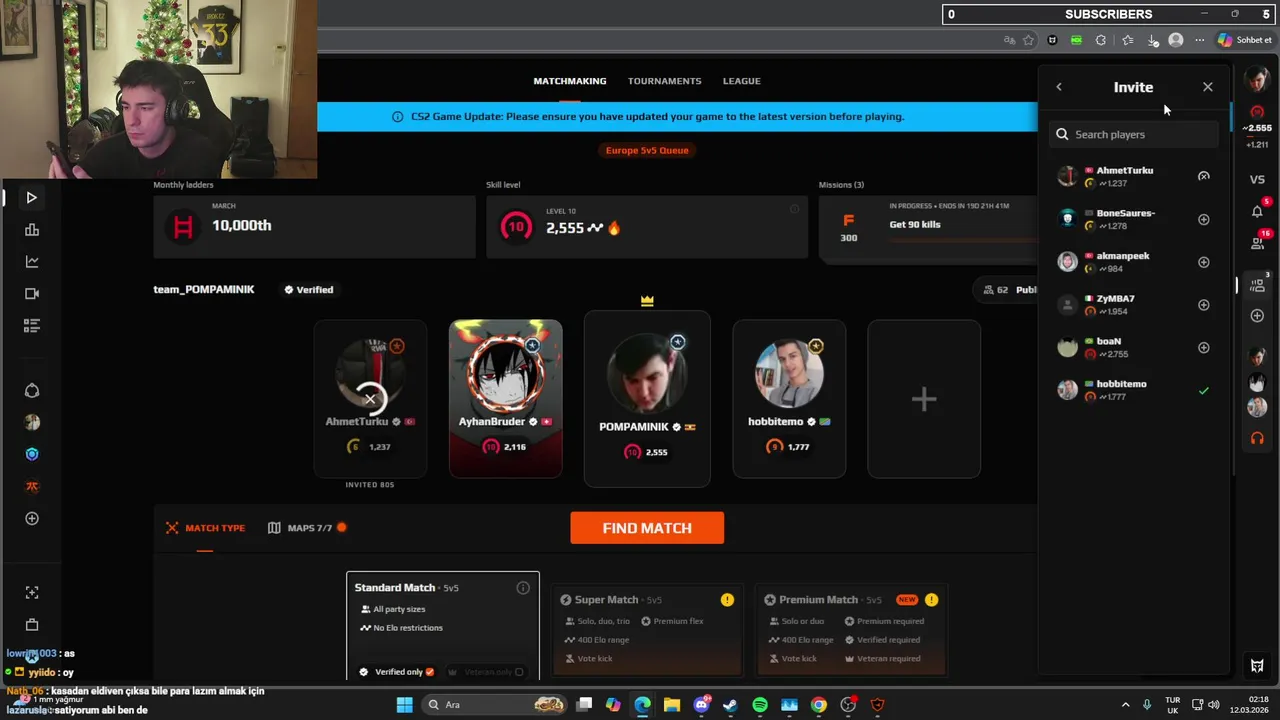Open the stats line-graph sidebar icon
The height and width of the screenshot is (720, 1280).
[x=32, y=262]
